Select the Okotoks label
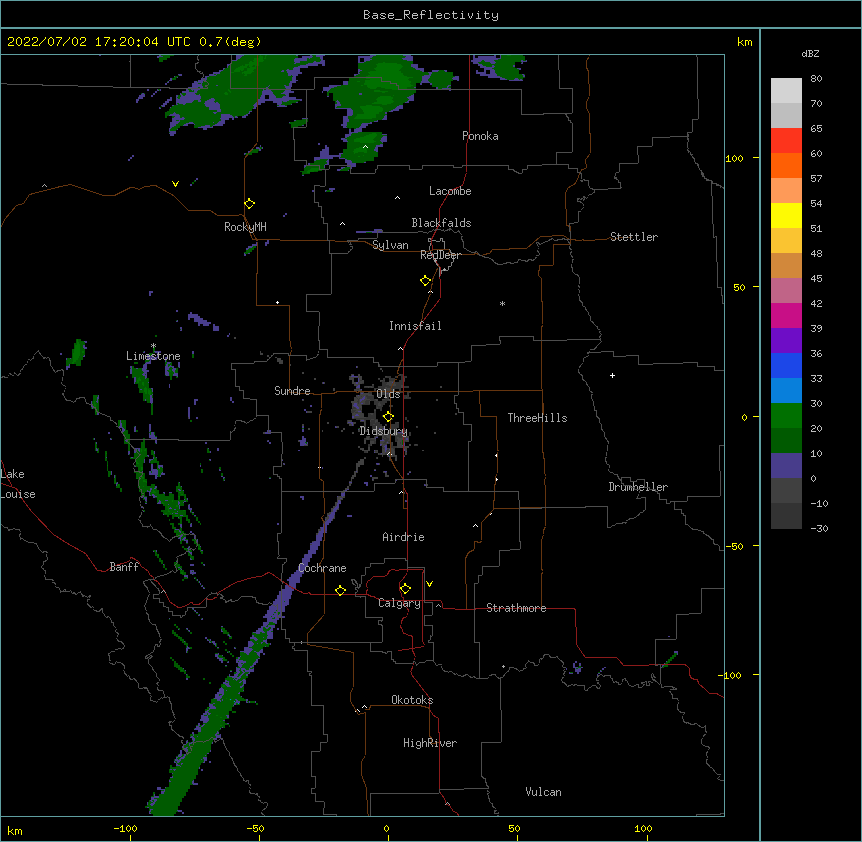This screenshot has width=862, height=842. click(x=412, y=700)
